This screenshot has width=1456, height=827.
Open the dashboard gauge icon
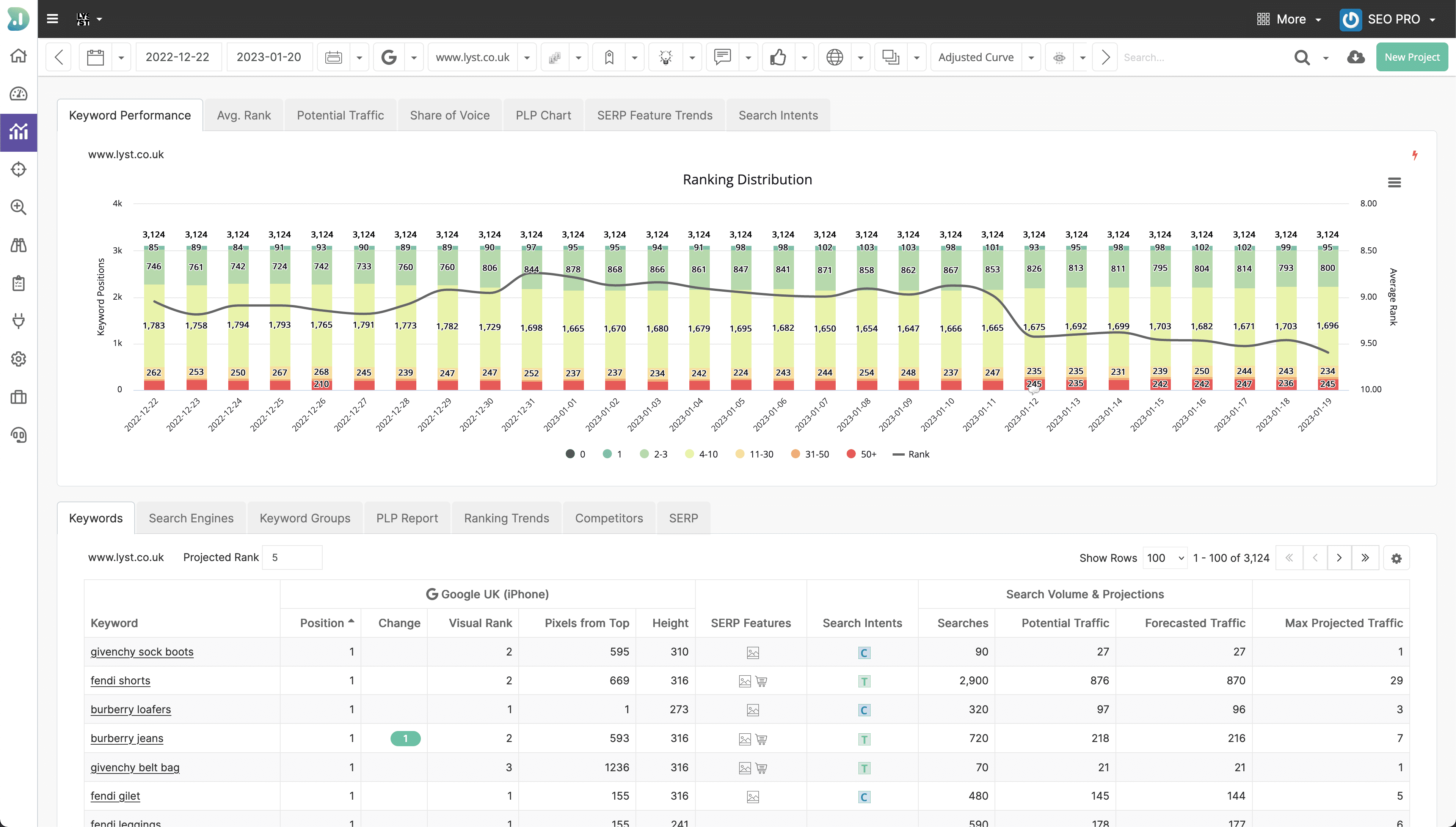click(x=19, y=94)
